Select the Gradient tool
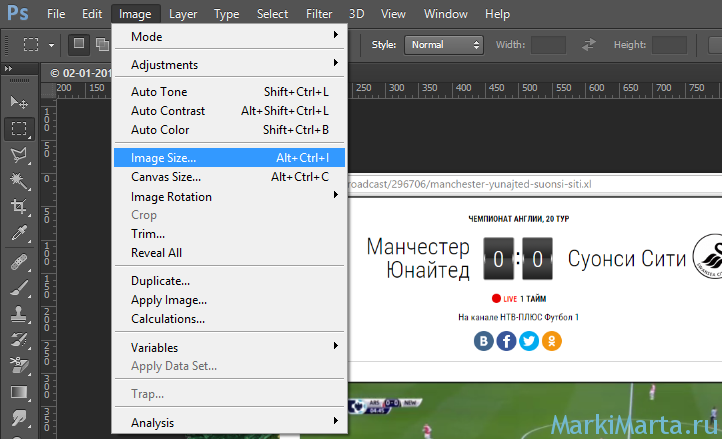The height and width of the screenshot is (439, 722). point(18,392)
